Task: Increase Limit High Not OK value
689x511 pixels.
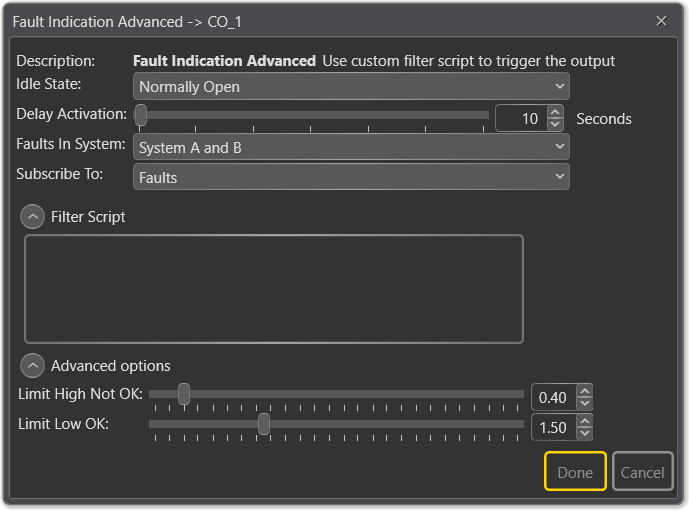Action: [x=585, y=391]
